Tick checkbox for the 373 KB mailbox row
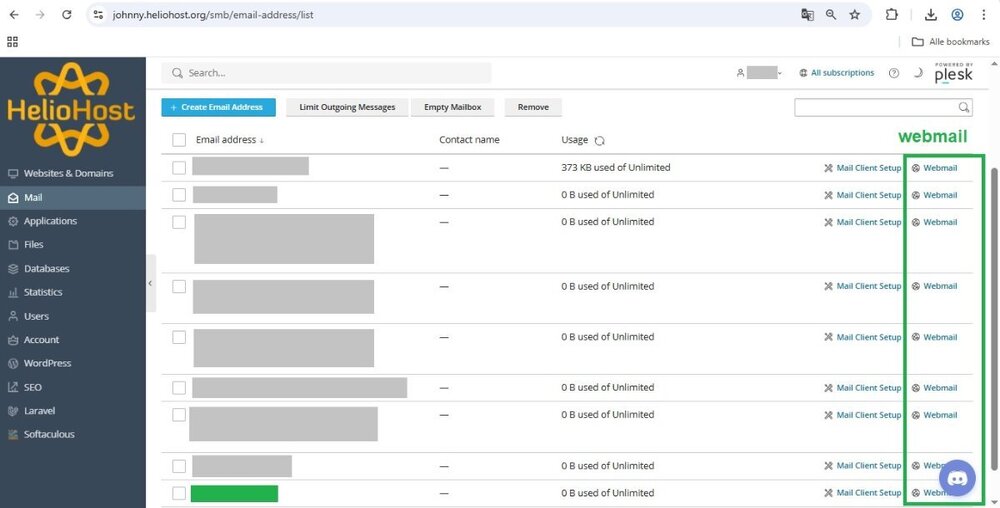The image size is (1000, 508). [179, 168]
